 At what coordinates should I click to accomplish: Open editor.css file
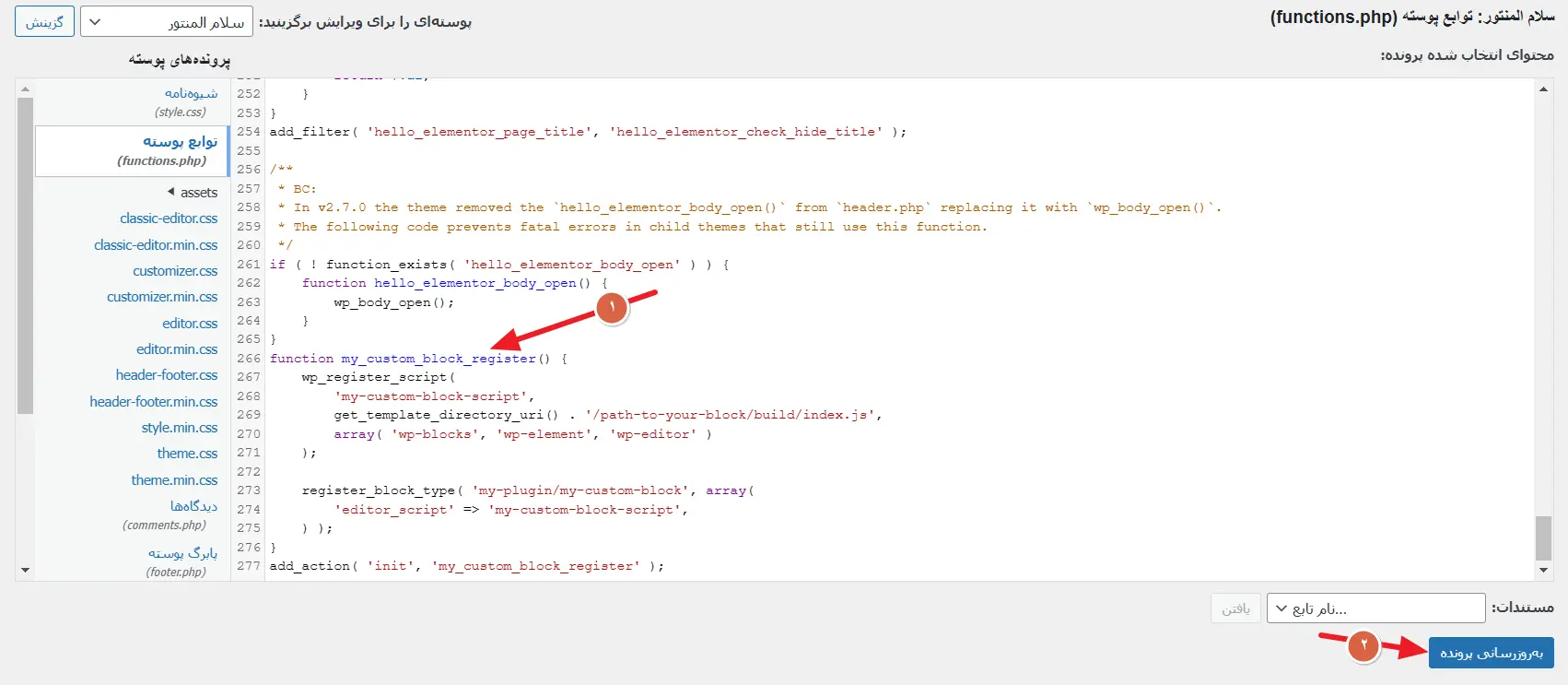[x=190, y=324]
